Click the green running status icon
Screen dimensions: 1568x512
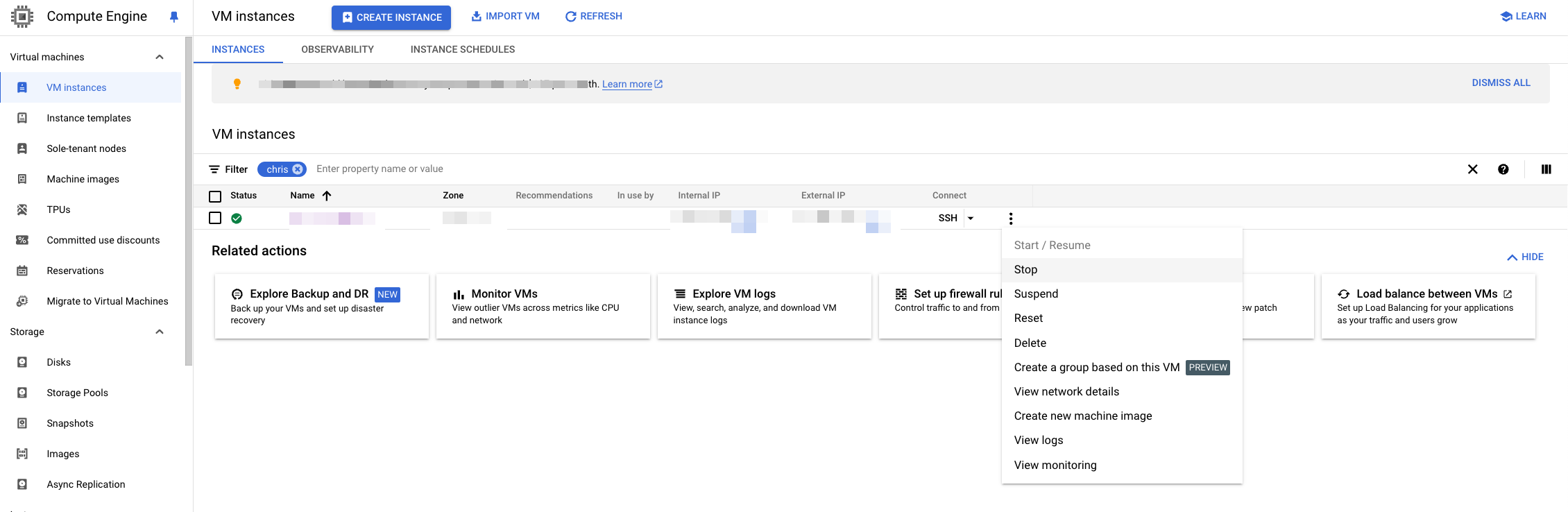237,219
